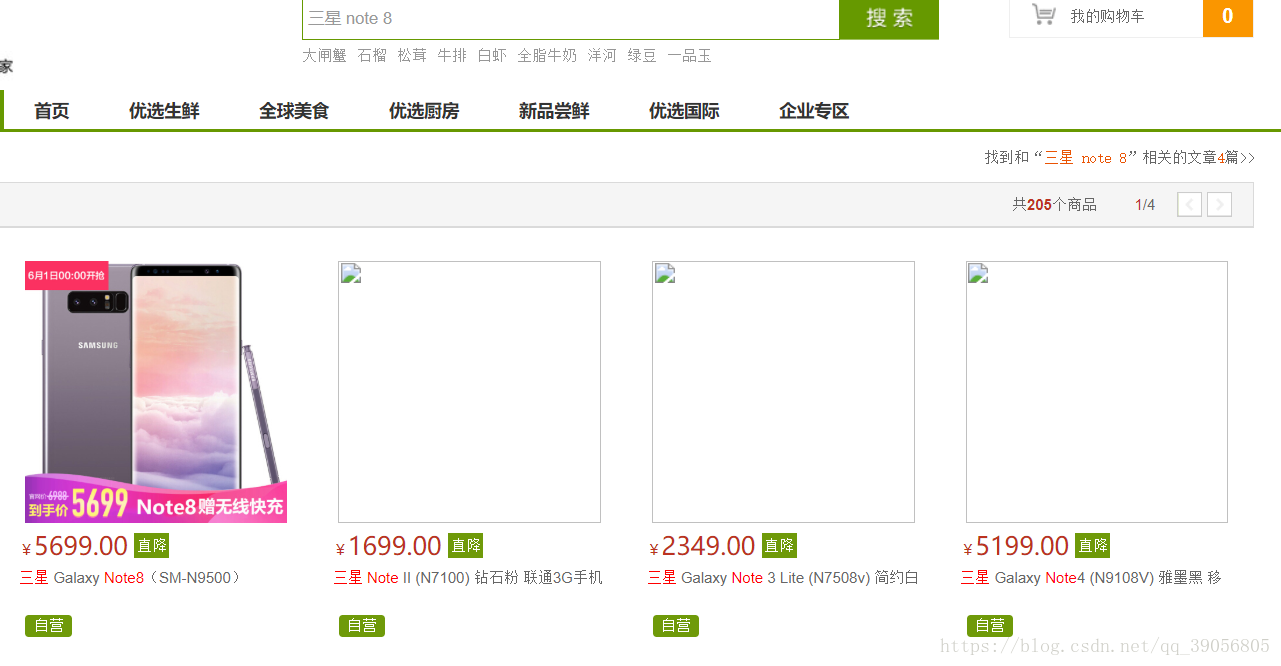Click hot keyword 松茸

412,56
